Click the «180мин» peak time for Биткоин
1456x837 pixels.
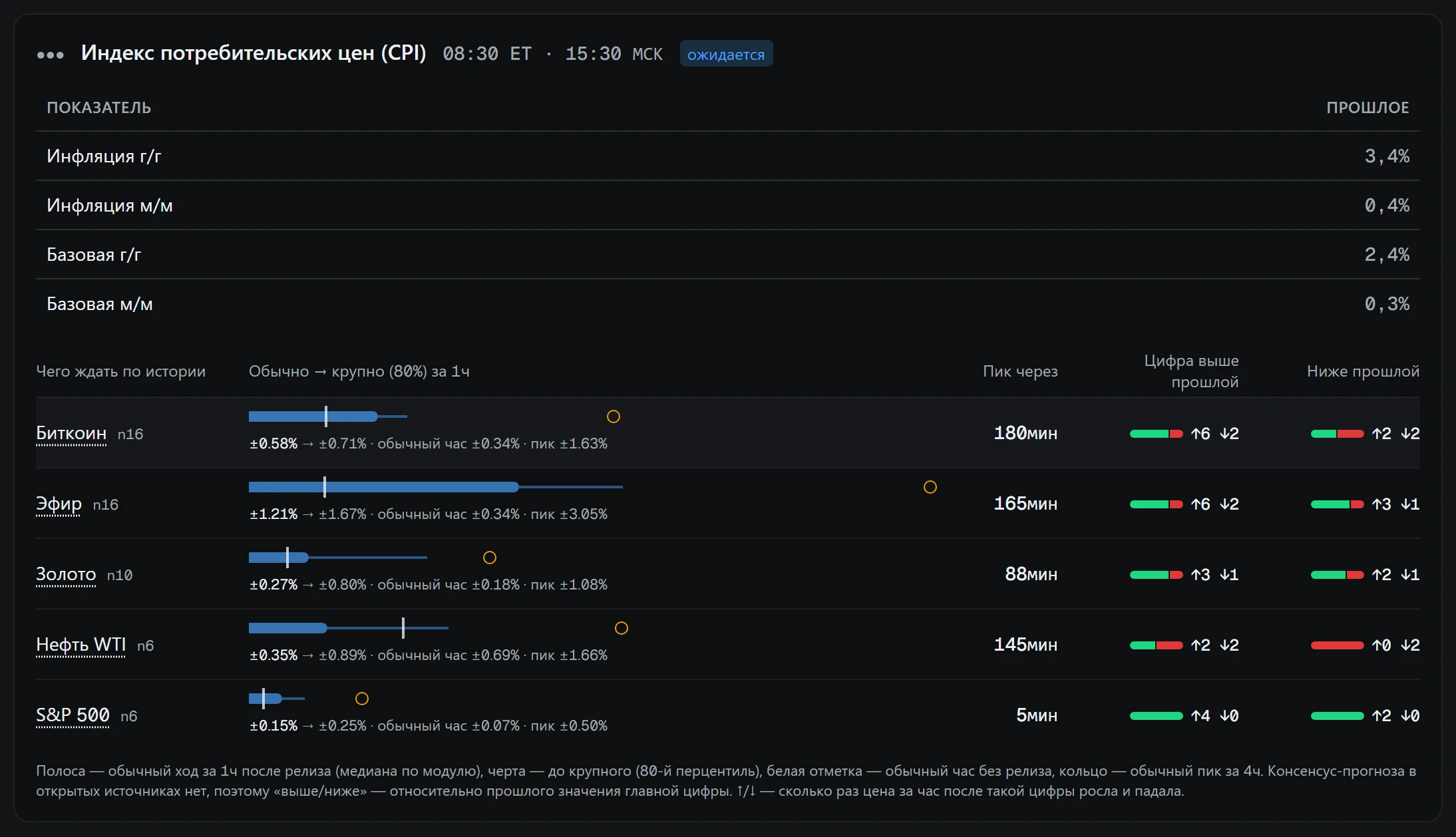tap(1025, 433)
